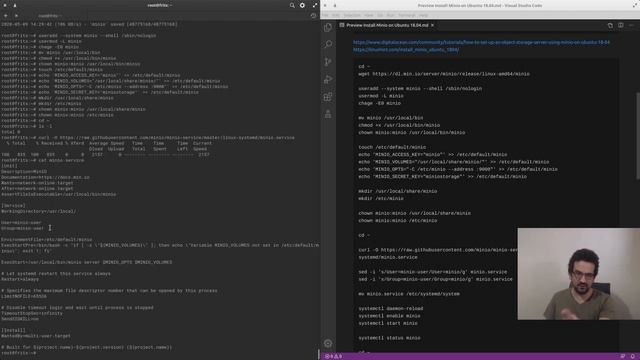Open the terminal settings gear icon

(302, 5)
